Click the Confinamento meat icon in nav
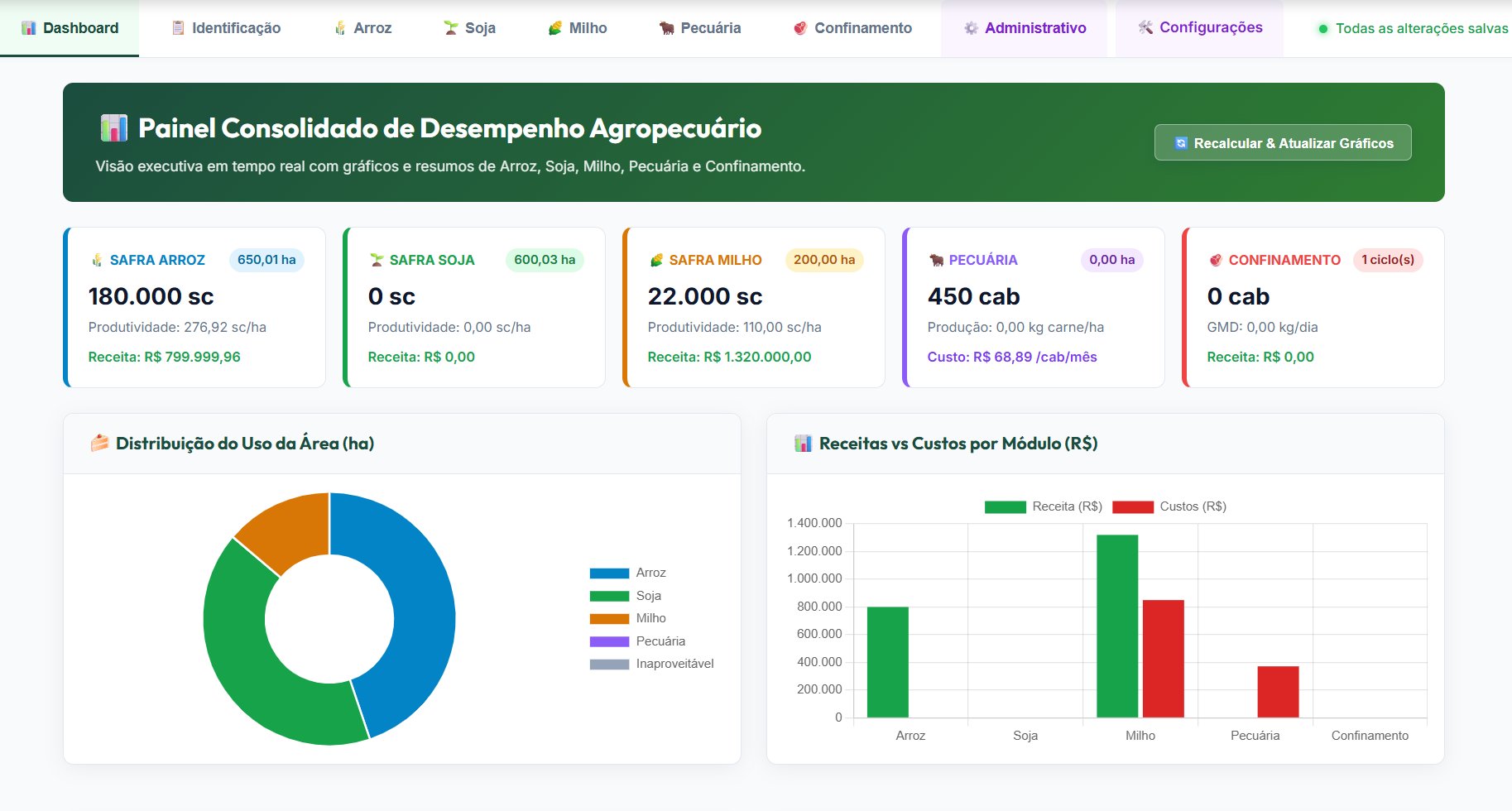The width and height of the screenshot is (1512, 811). 800,28
